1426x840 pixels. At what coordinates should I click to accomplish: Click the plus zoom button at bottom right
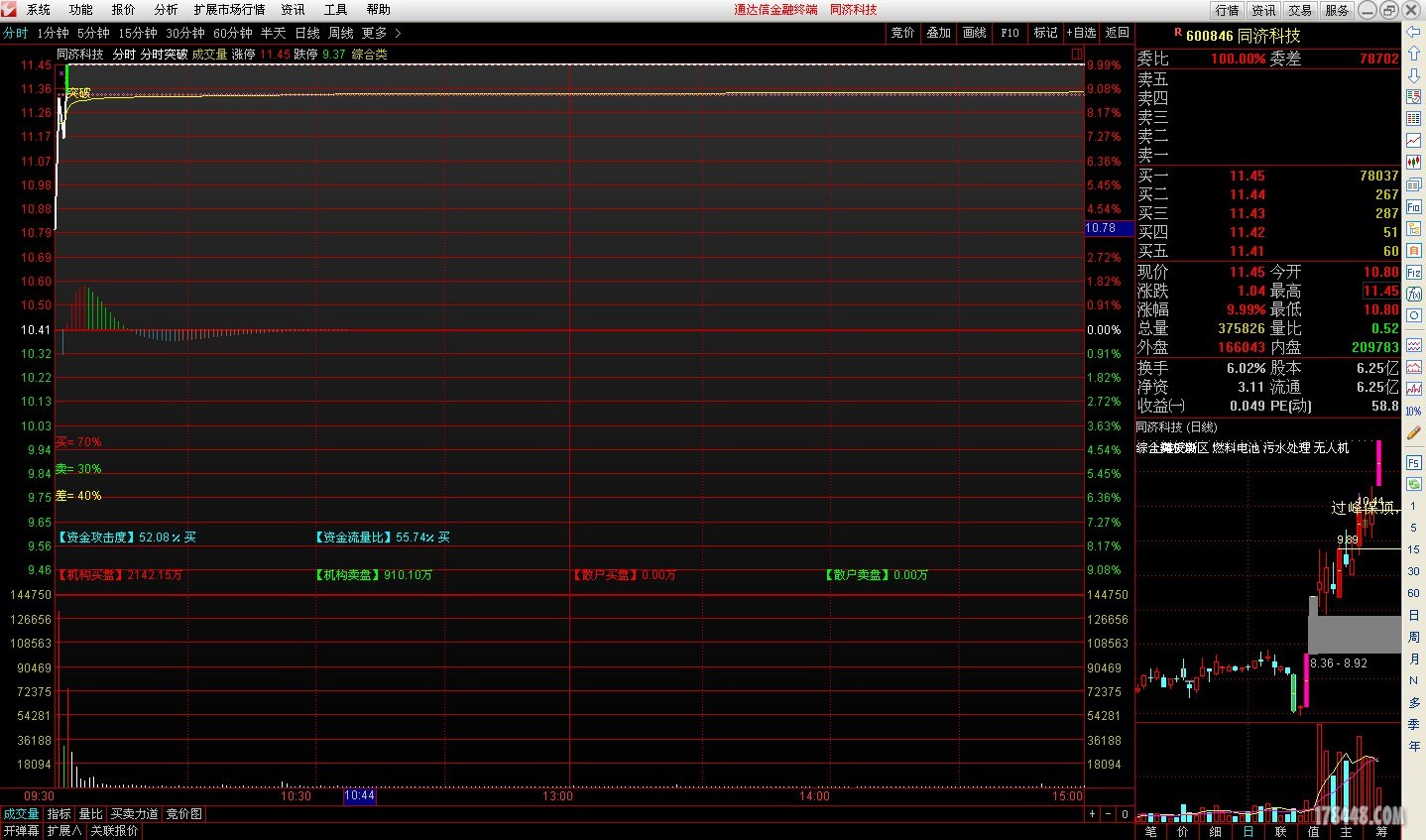point(1093,814)
